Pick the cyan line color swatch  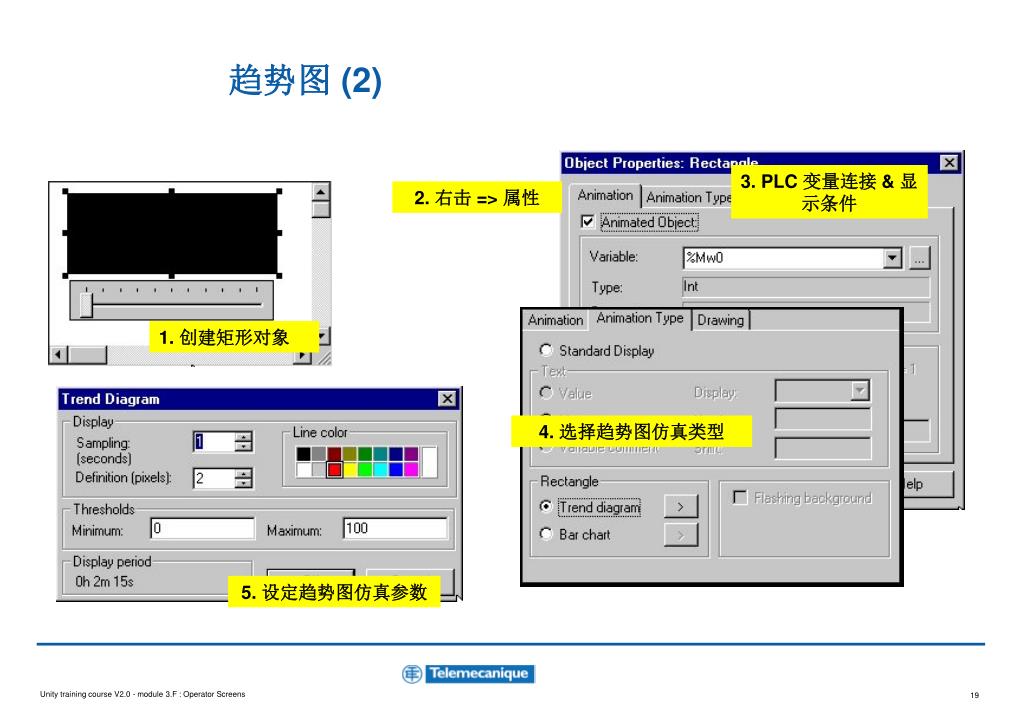tap(380, 469)
